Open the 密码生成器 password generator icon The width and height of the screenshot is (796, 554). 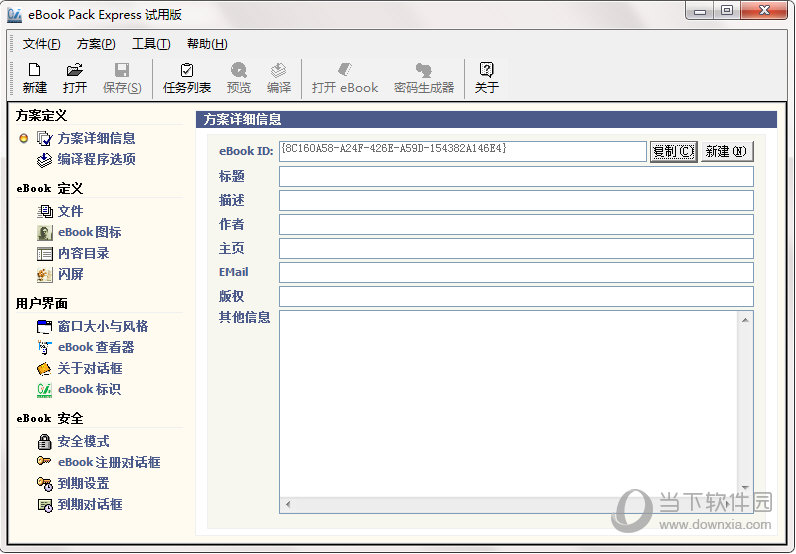pyautogui.click(x=423, y=70)
